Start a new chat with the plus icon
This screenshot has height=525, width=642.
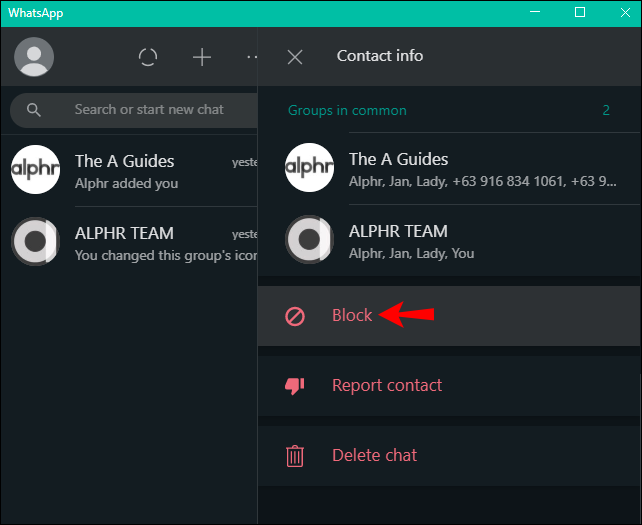[x=202, y=57]
